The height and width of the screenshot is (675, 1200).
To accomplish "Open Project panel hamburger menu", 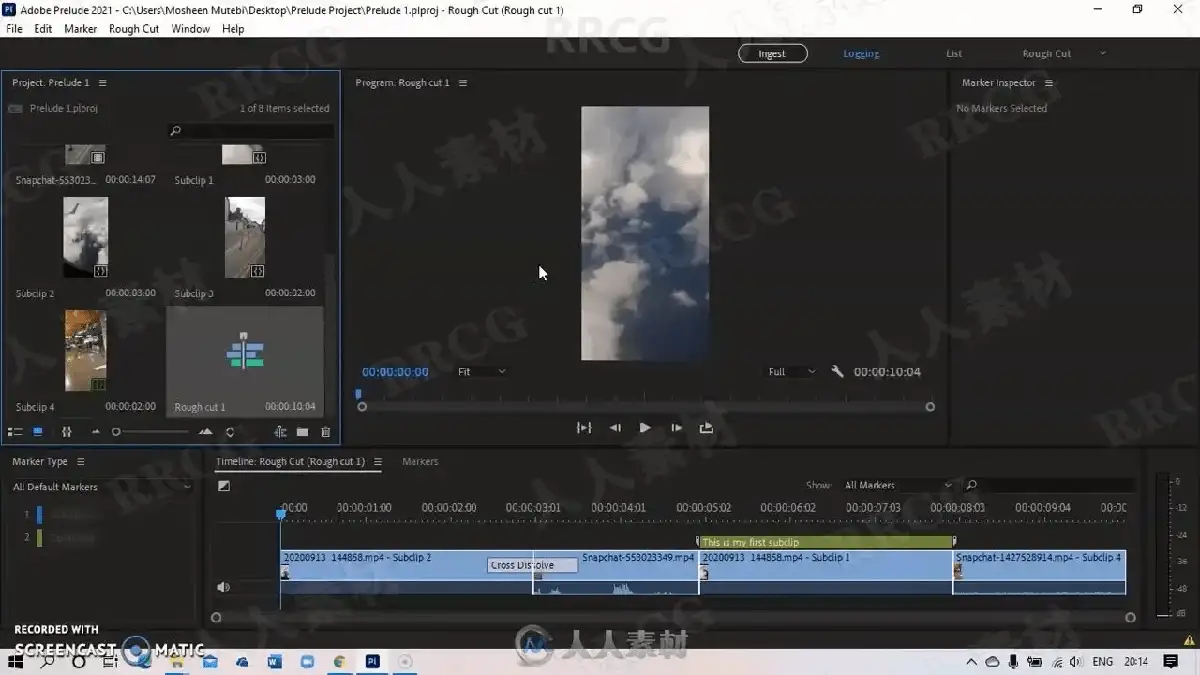I will tap(103, 83).
